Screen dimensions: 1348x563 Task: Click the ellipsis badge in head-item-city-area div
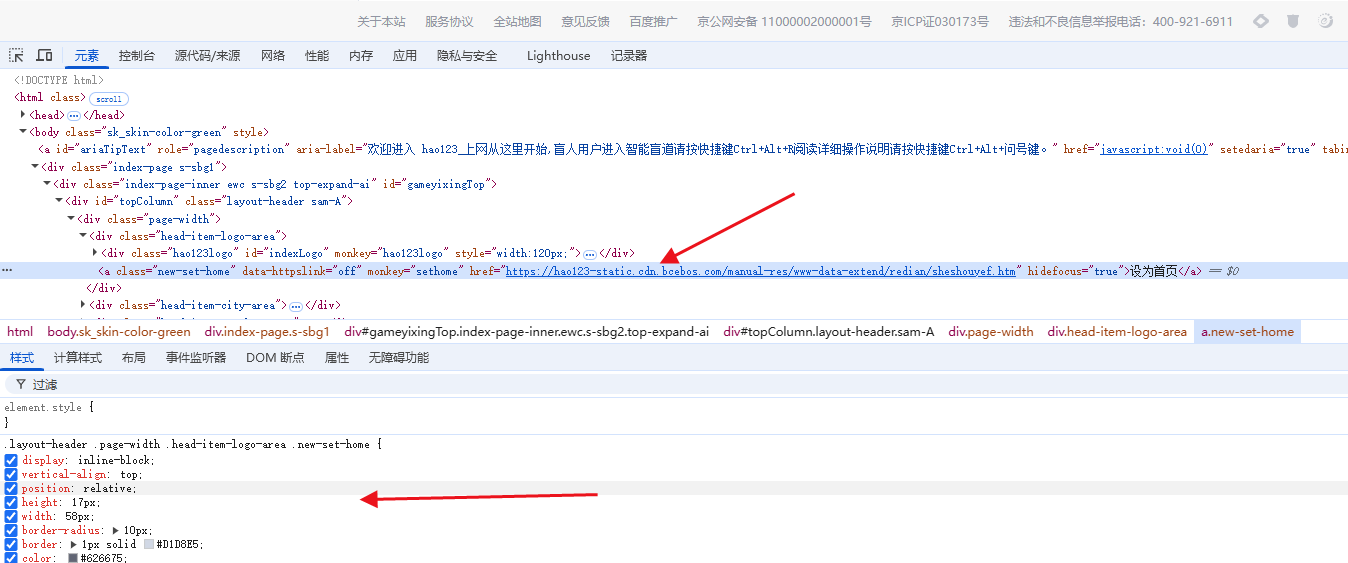pos(295,306)
